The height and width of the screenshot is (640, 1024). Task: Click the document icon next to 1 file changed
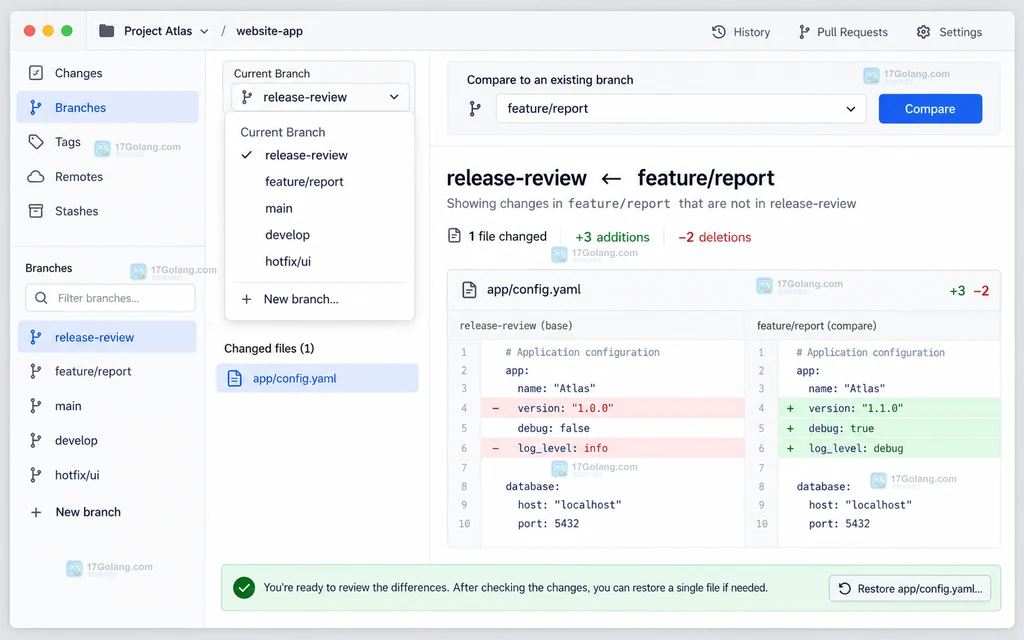(455, 236)
